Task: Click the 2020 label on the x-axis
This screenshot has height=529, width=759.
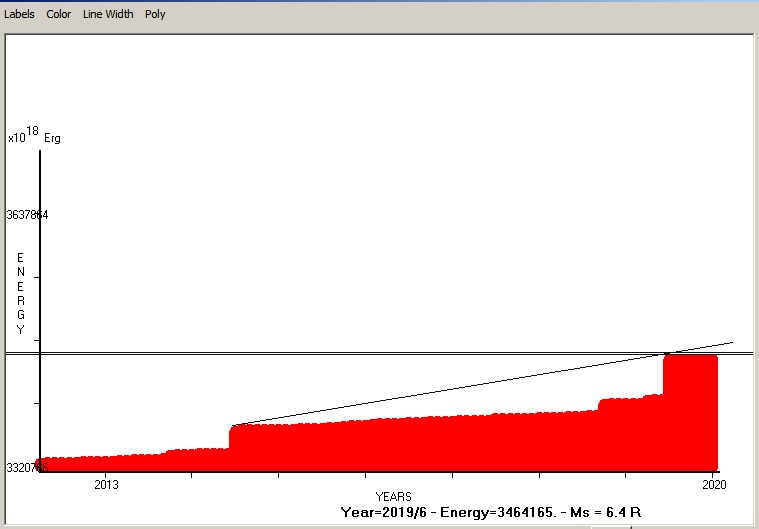Action: 713,485
